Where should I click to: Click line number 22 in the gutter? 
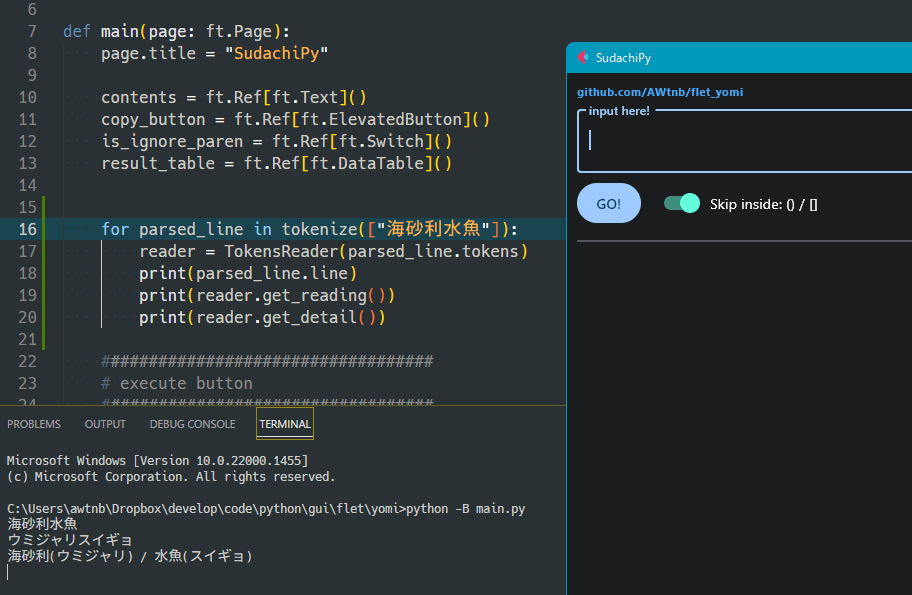pos(27,361)
